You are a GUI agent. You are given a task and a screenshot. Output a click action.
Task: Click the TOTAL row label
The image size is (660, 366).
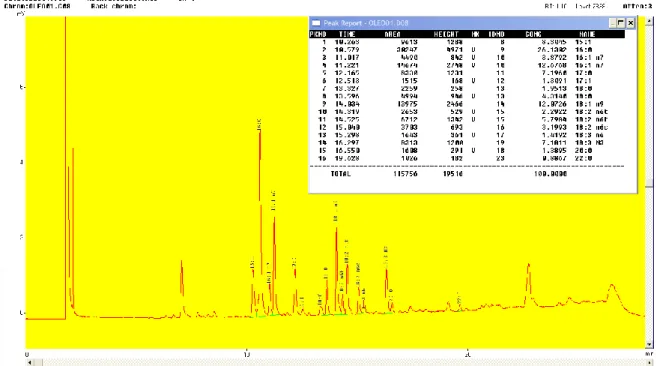click(341, 174)
